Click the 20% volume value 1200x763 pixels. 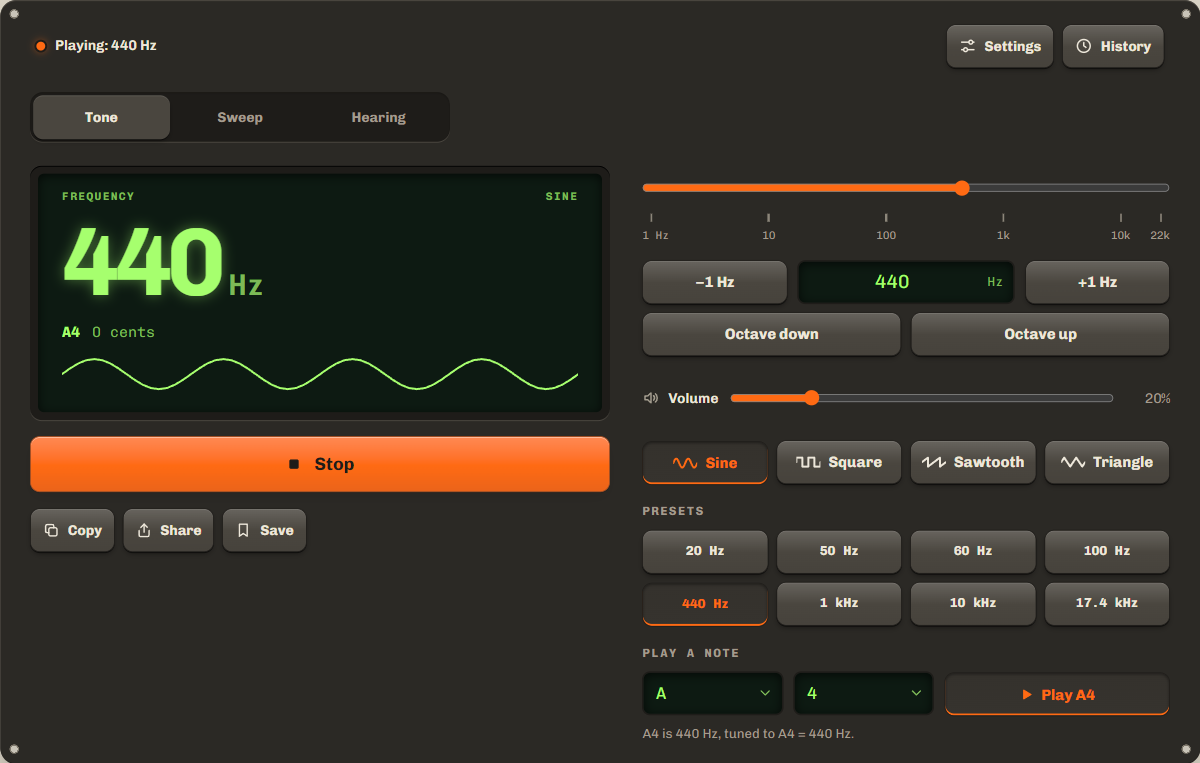pyautogui.click(x=1157, y=398)
